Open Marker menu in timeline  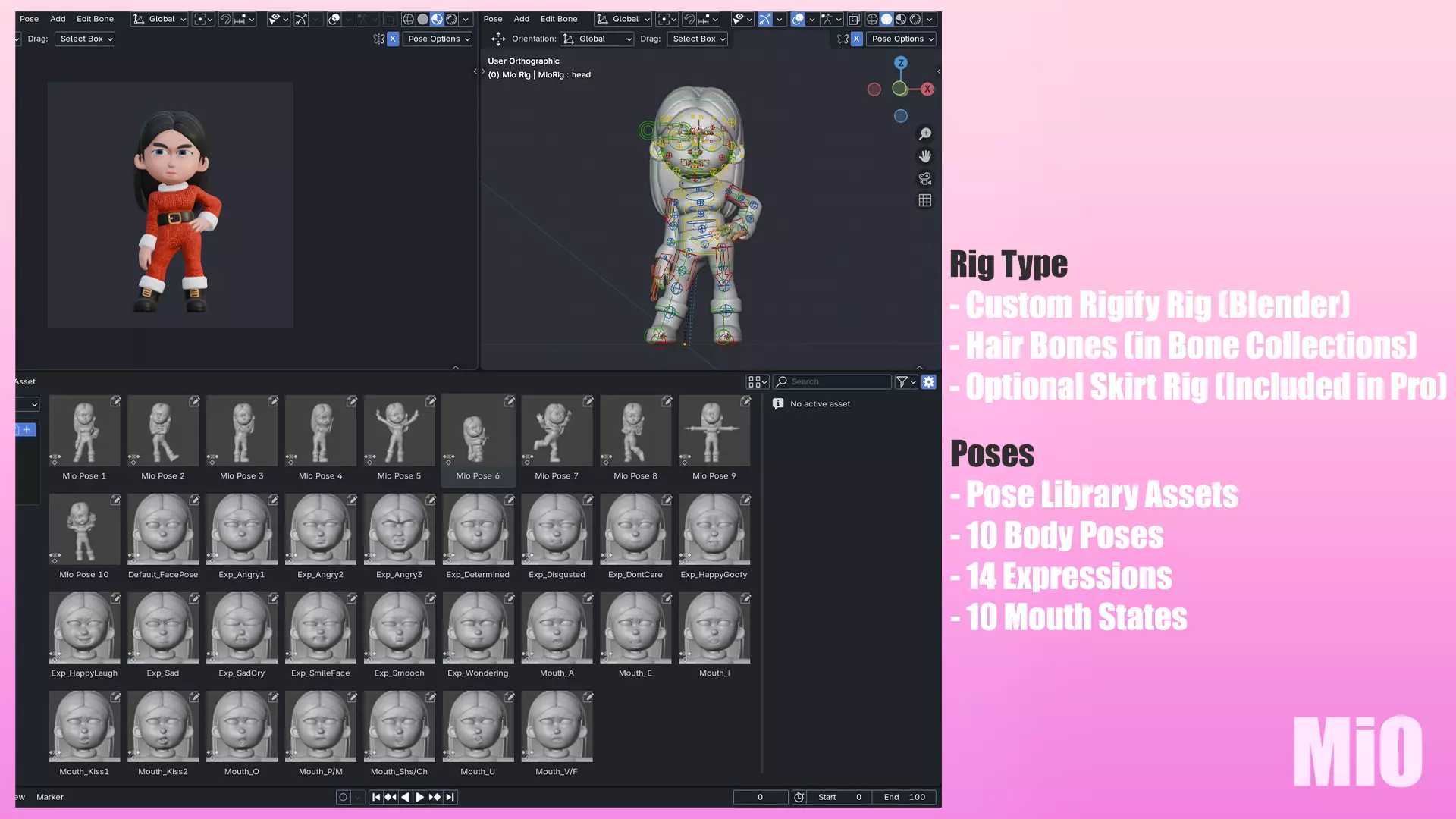pos(50,797)
